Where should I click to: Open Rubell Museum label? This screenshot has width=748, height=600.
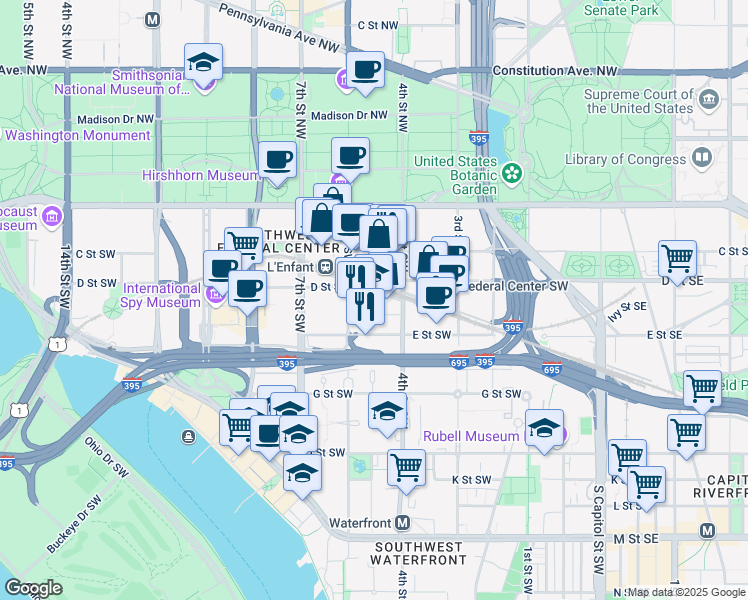[471, 436]
